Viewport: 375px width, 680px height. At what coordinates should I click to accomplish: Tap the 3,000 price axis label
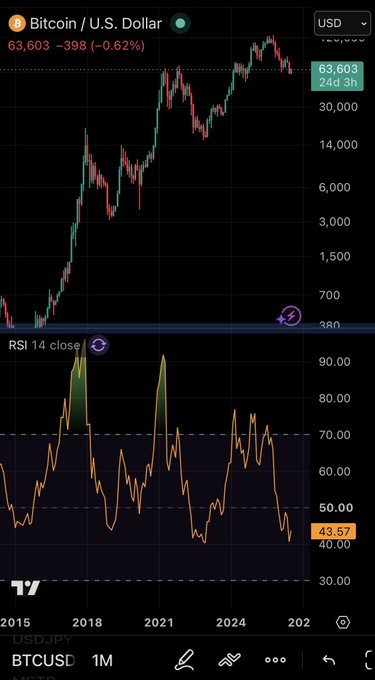click(x=335, y=222)
